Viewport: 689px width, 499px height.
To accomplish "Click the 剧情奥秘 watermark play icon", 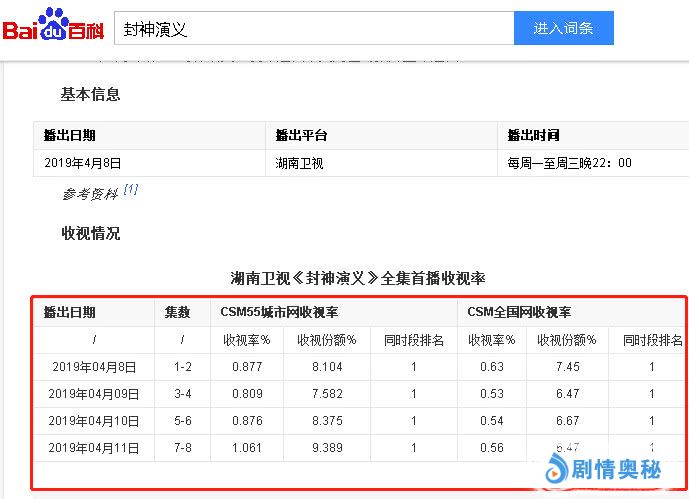I will point(555,467).
